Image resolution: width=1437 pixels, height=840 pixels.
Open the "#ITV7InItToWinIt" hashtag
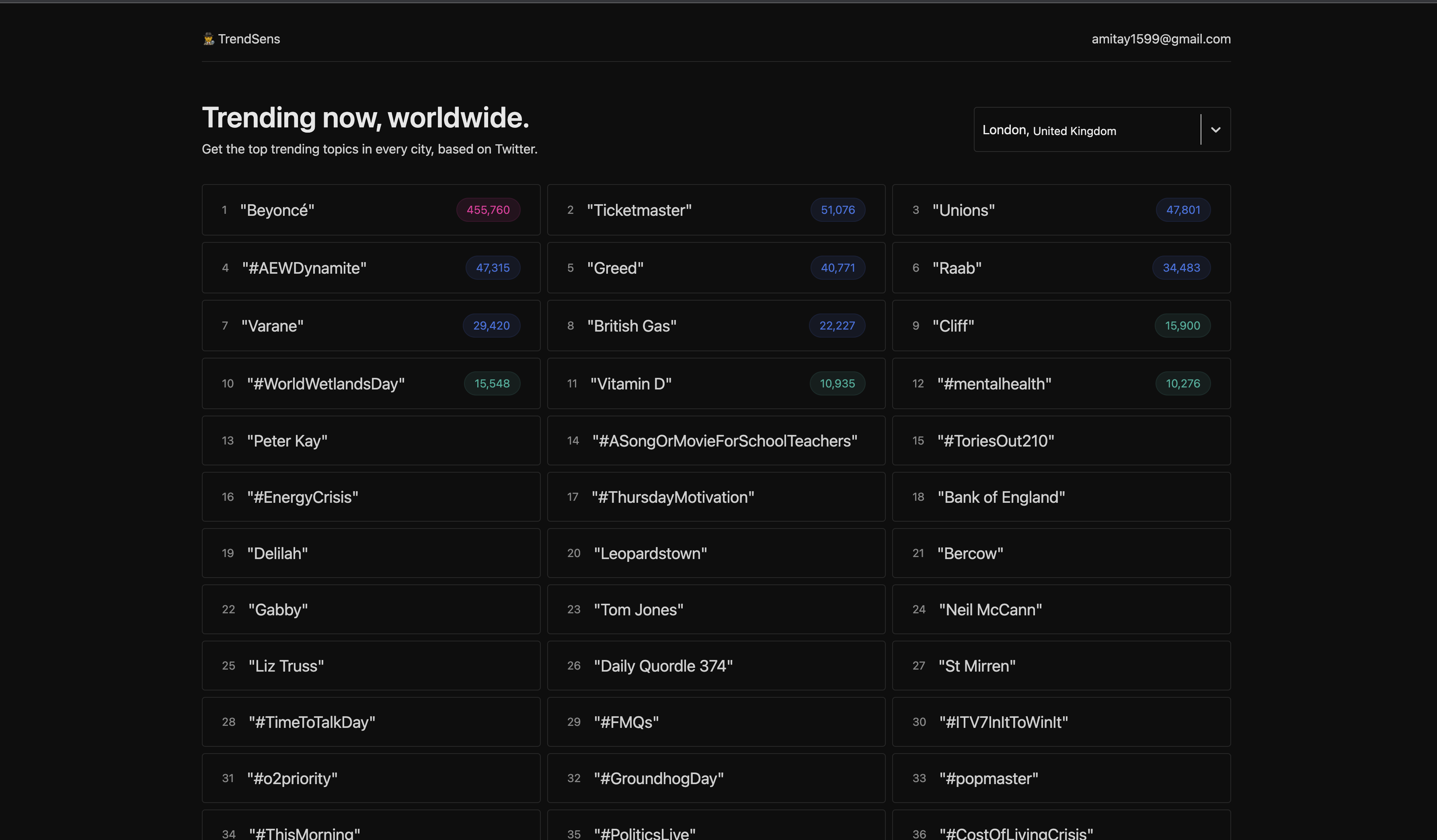coord(1061,722)
